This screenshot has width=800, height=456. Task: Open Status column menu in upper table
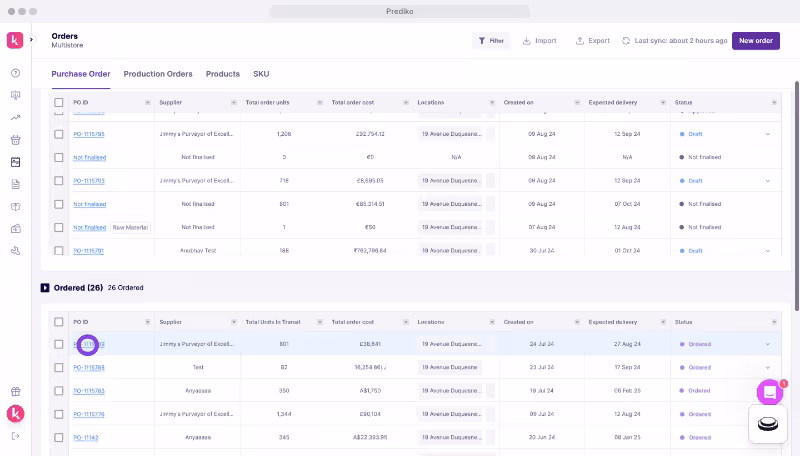774,103
